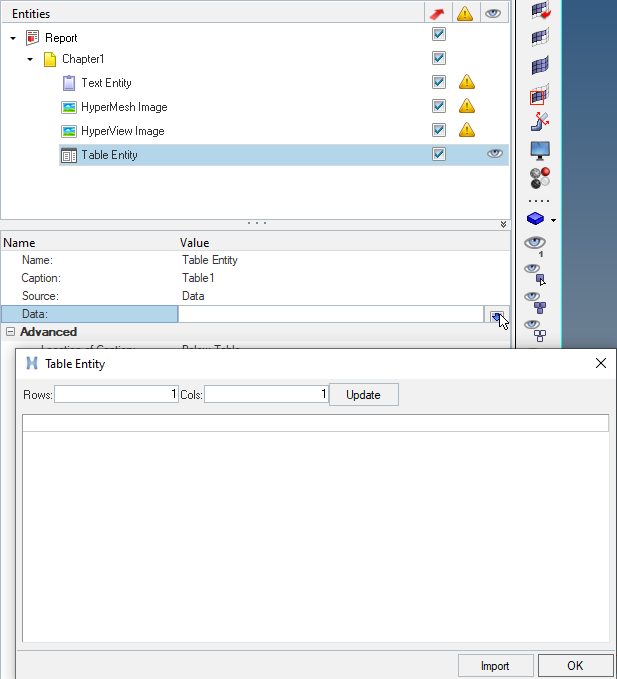Click the Data value field

[x=330, y=314]
